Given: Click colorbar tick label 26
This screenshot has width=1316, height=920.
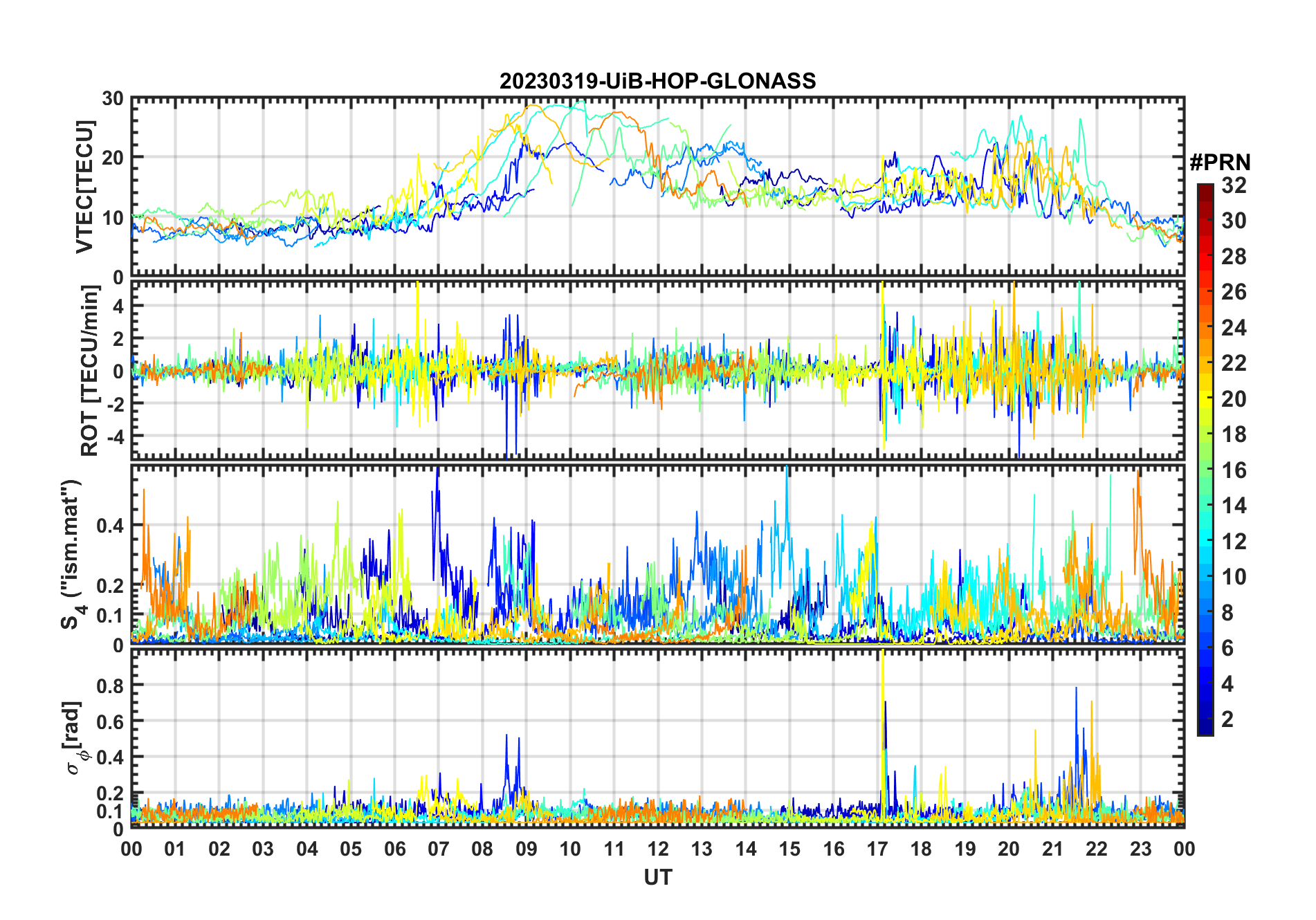Looking at the screenshot, I should tap(1234, 292).
